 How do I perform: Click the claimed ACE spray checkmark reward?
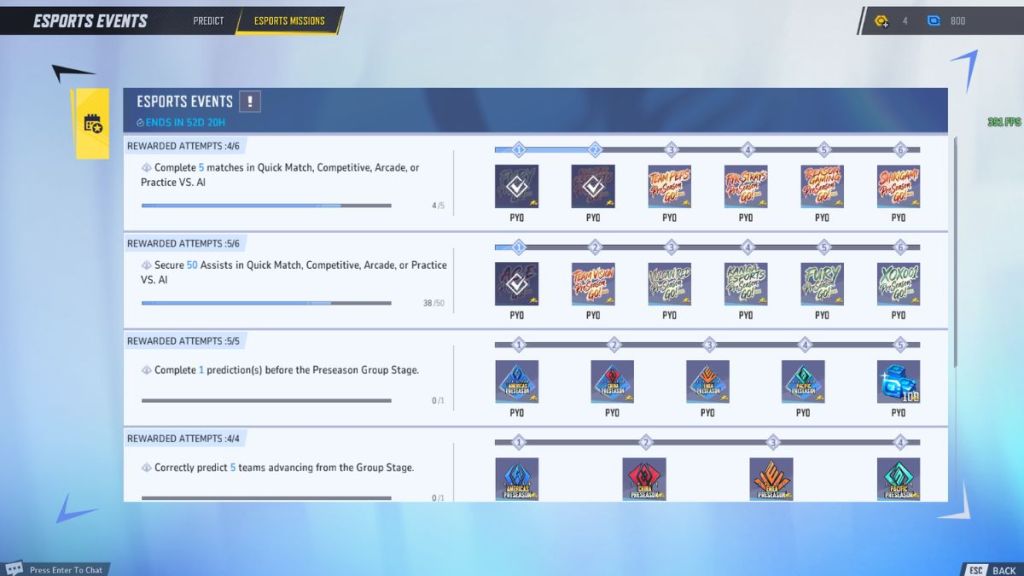pos(517,284)
